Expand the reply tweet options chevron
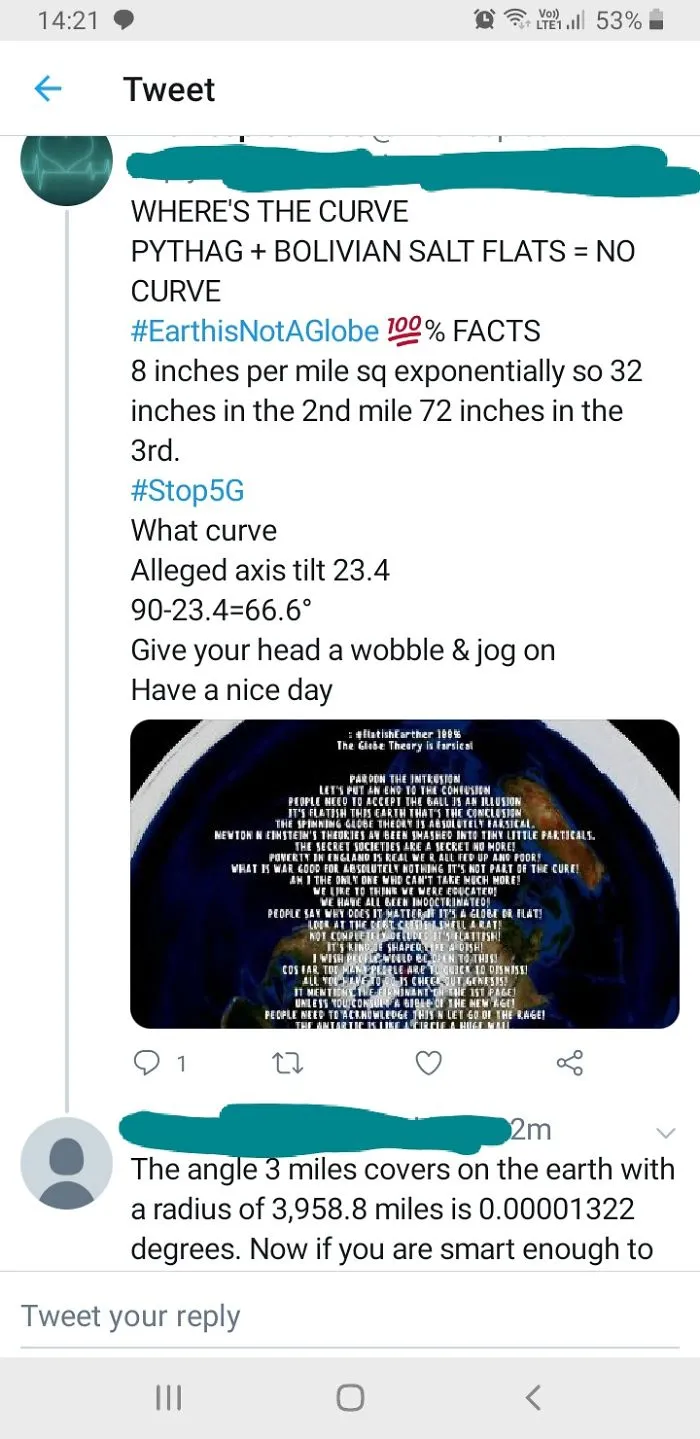700x1439 pixels. (x=665, y=1133)
